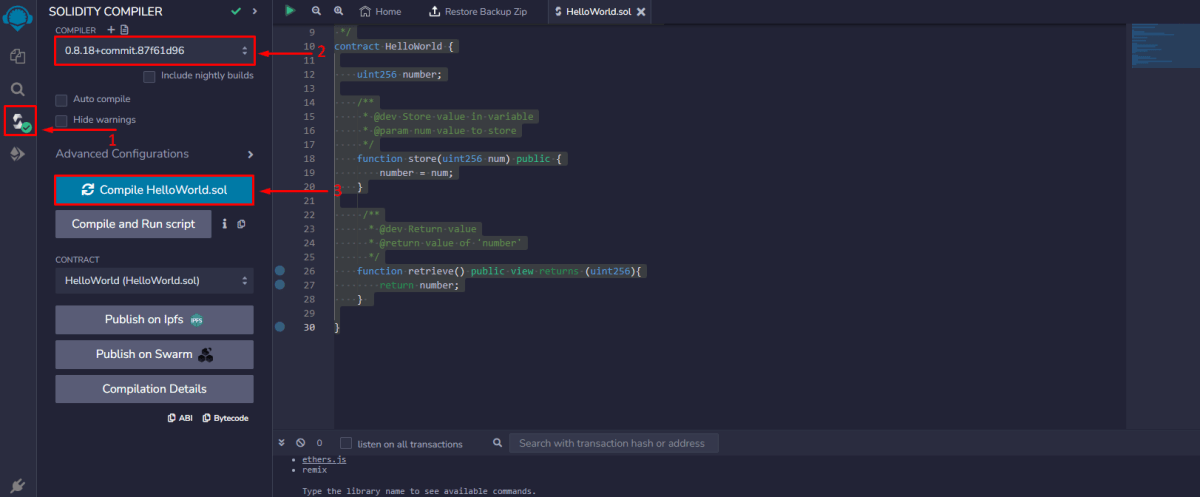Click 'contract HelloWorld {' code line
The image size is (1200, 497).
click(x=396, y=46)
